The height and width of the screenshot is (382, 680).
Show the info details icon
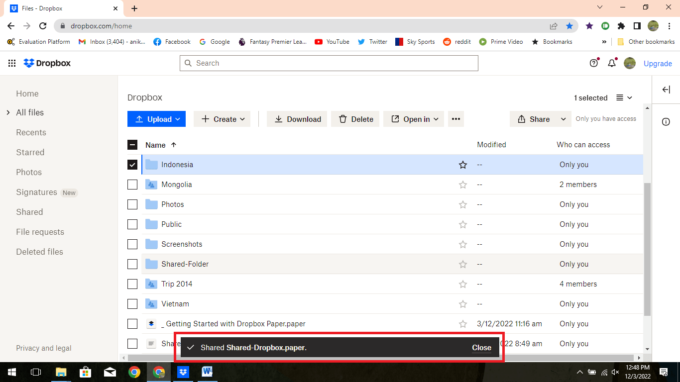(666, 122)
